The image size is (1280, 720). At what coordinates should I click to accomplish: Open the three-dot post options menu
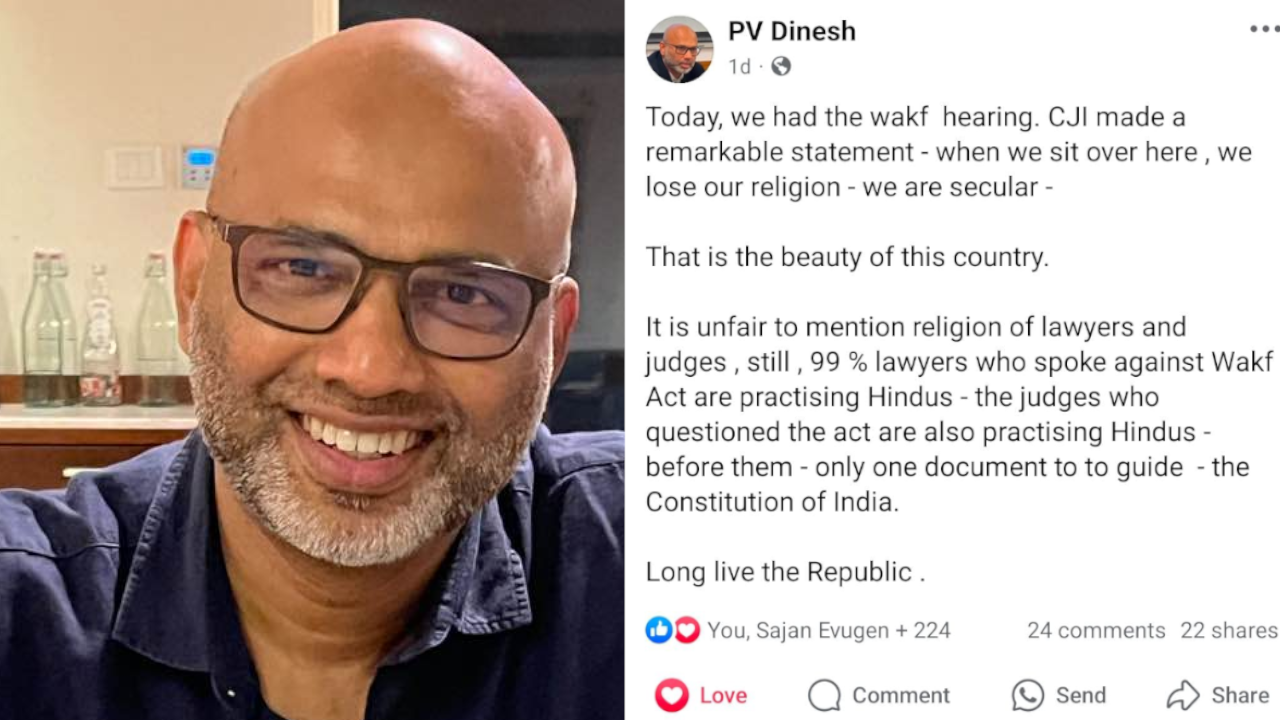pos(1264,30)
